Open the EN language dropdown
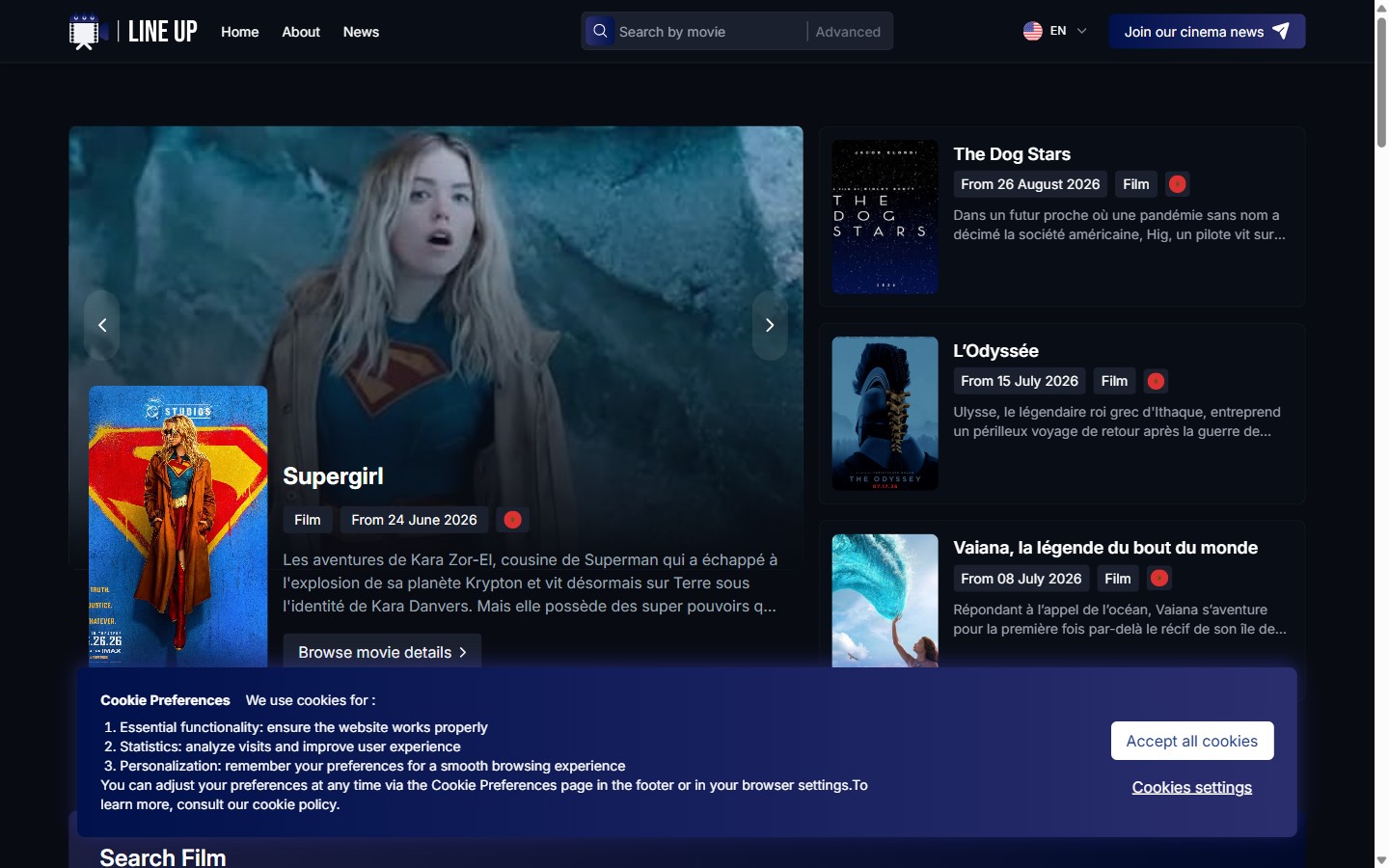Screen dimensions: 1389x868 click(x=1056, y=31)
